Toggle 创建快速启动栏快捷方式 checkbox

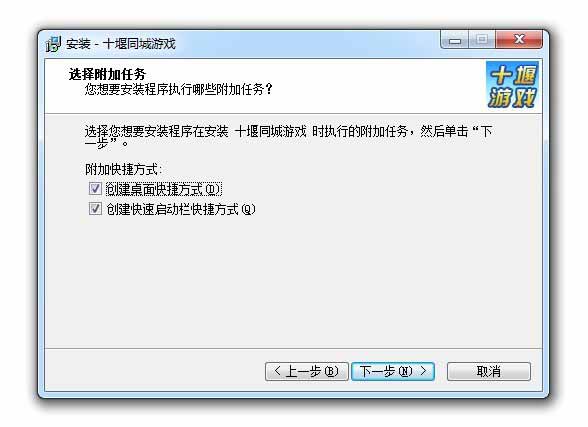pyautogui.click(x=95, y=208)
